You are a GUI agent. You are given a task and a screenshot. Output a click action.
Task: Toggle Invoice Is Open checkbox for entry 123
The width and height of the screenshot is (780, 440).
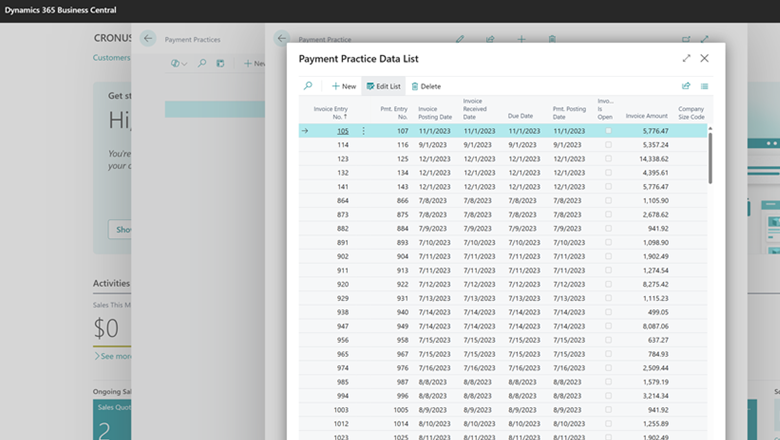click(607, 159)
